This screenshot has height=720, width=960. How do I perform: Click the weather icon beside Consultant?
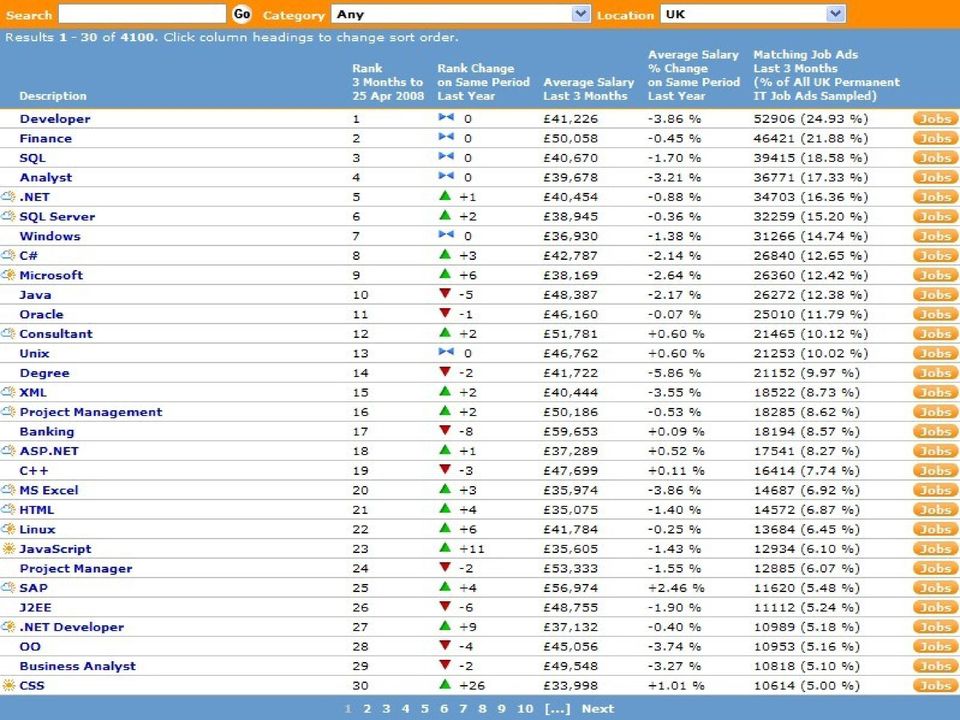click(9, 334)
